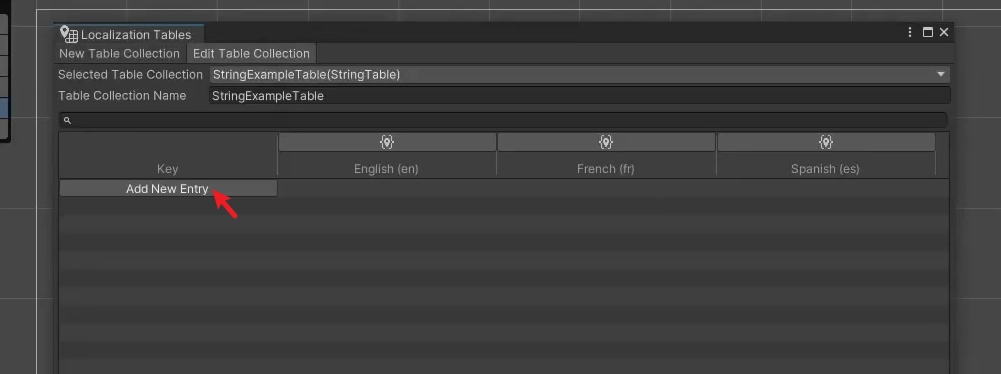
Task: Click the Add New Entry button
Action: 168,188
